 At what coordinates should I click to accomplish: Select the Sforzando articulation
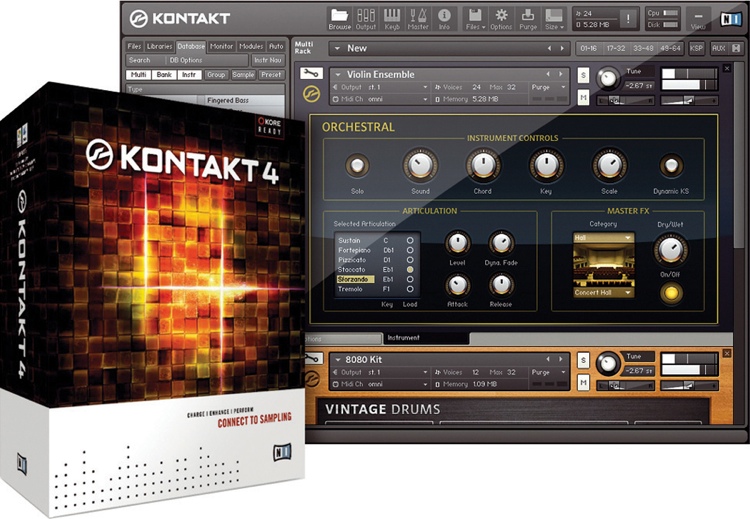pos(352,280)
